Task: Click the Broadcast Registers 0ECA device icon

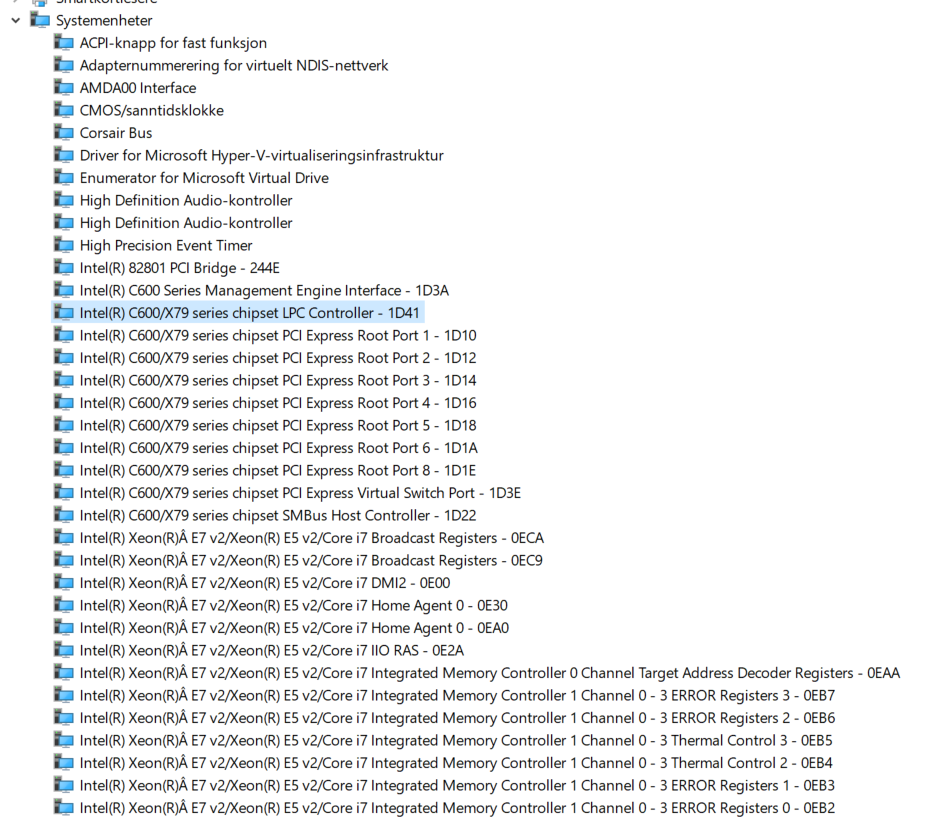Action: (64, 537)
